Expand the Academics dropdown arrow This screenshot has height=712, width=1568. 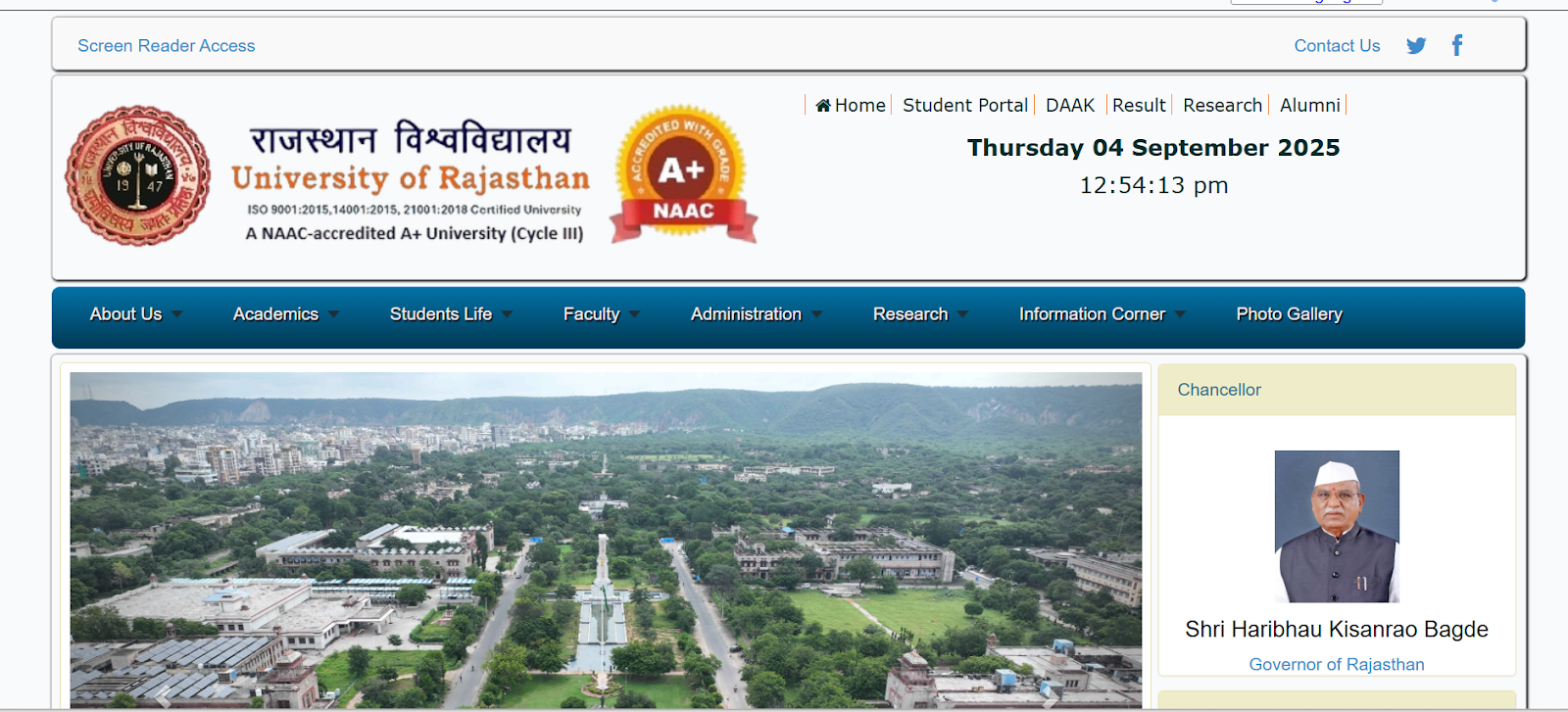tap(334, 314)
